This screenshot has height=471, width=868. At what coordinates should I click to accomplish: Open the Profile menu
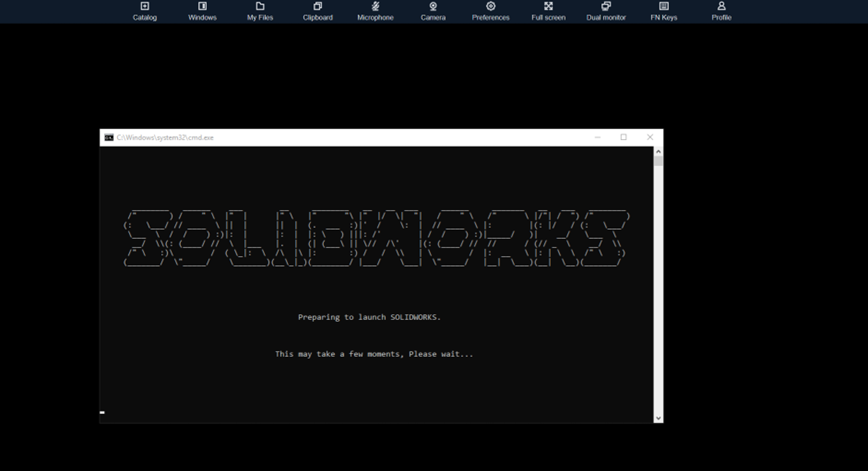tap(721, 11)
